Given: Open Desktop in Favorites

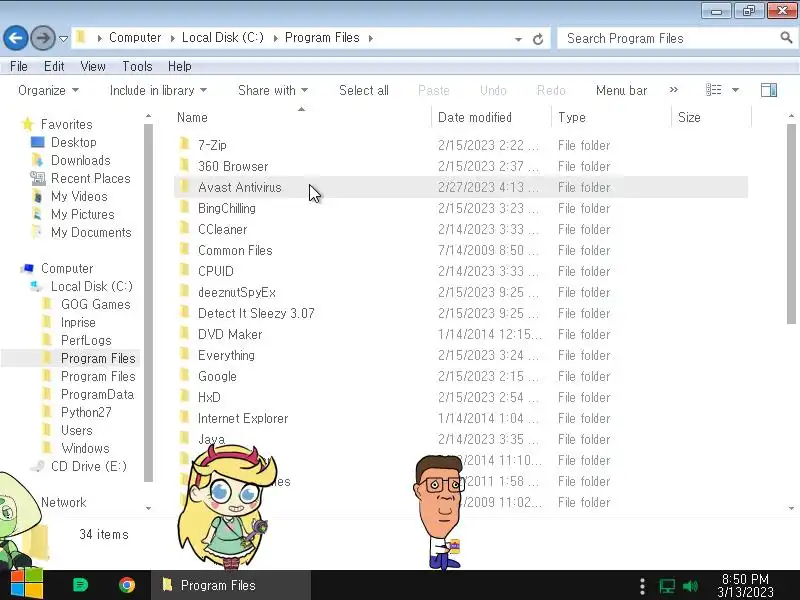Looking at the screenshot, I should click(x=73, y=142).
